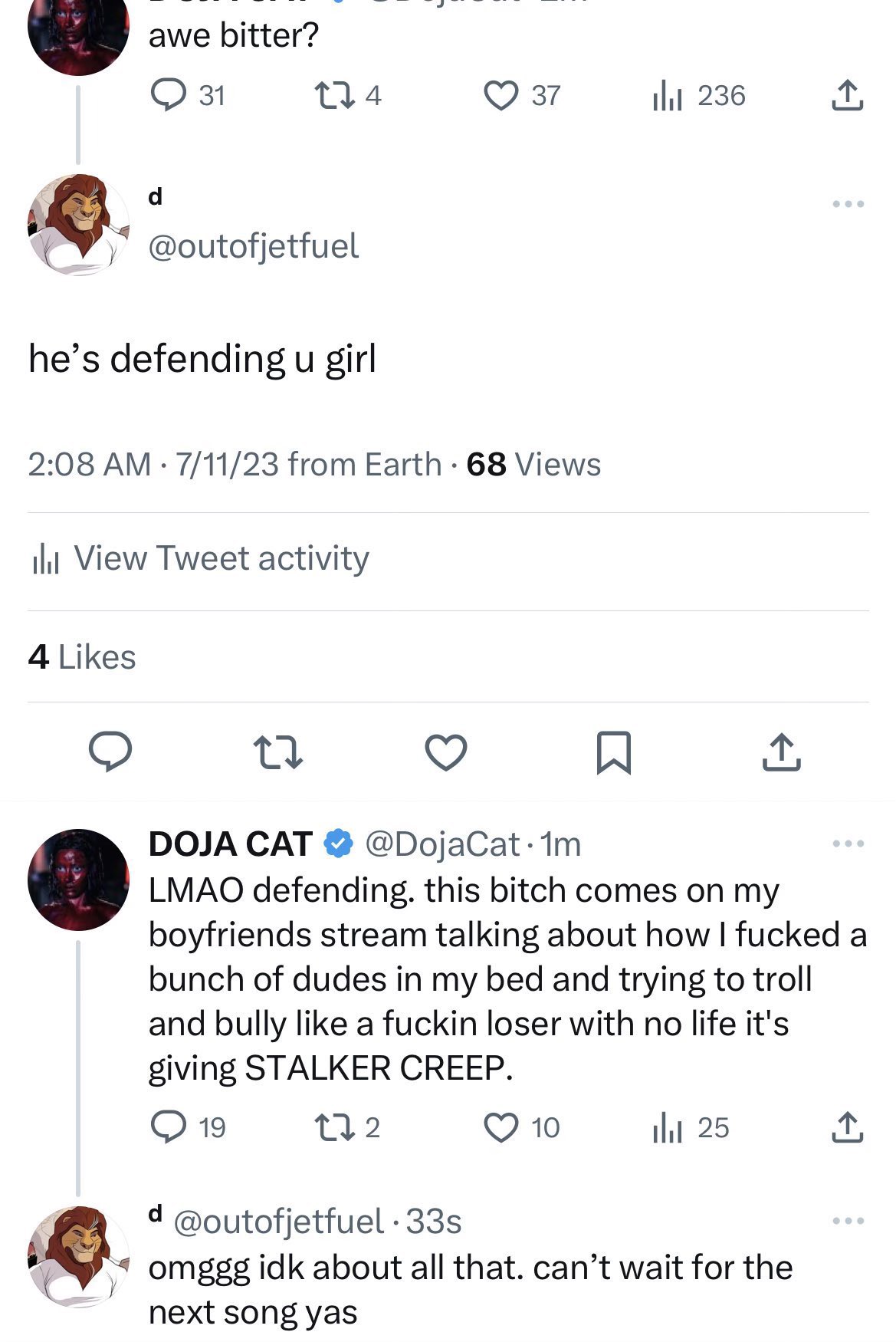Screen dimensions: 896x1342
Task: Like Doja Cat's STALKER CREEP reply
Action: [x=501, y=1127]
